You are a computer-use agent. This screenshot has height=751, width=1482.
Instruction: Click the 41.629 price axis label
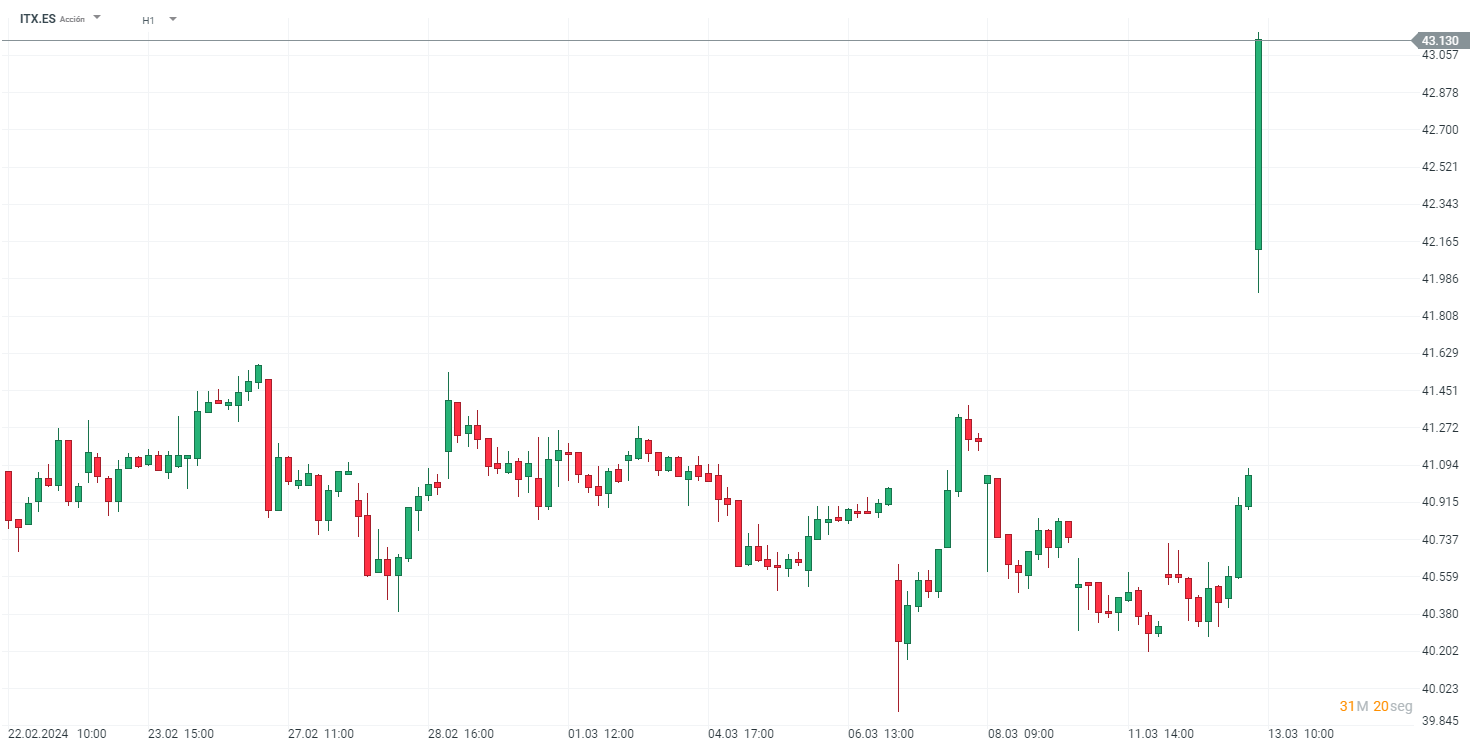1439,353
